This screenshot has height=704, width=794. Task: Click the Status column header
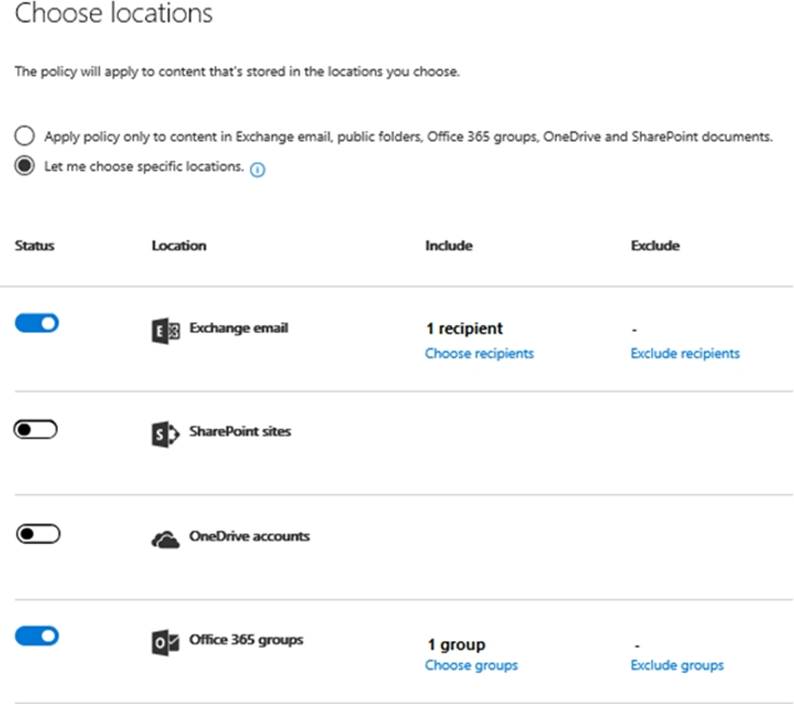(x=35, y=245)
